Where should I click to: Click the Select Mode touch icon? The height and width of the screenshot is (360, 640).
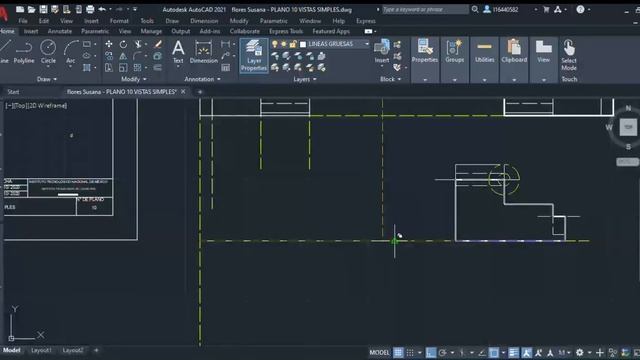[569, 56]
